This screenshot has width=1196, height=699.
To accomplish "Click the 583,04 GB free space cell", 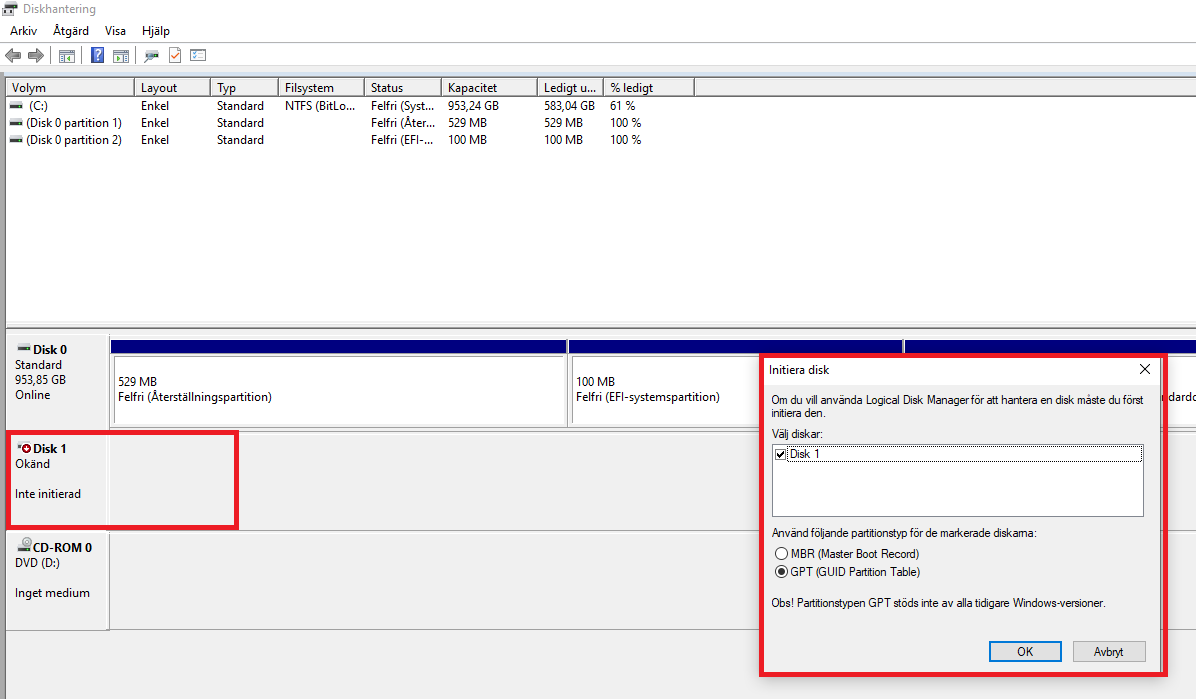I will [x=569, y=106].
